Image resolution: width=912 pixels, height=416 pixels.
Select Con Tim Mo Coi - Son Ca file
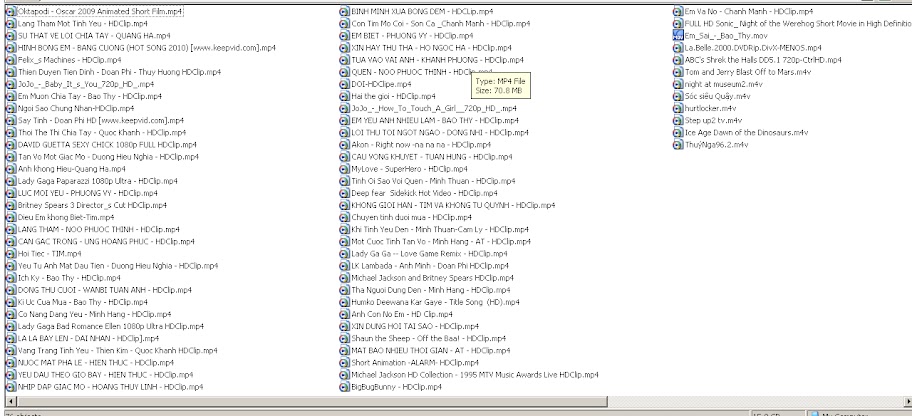pos(441,23)
